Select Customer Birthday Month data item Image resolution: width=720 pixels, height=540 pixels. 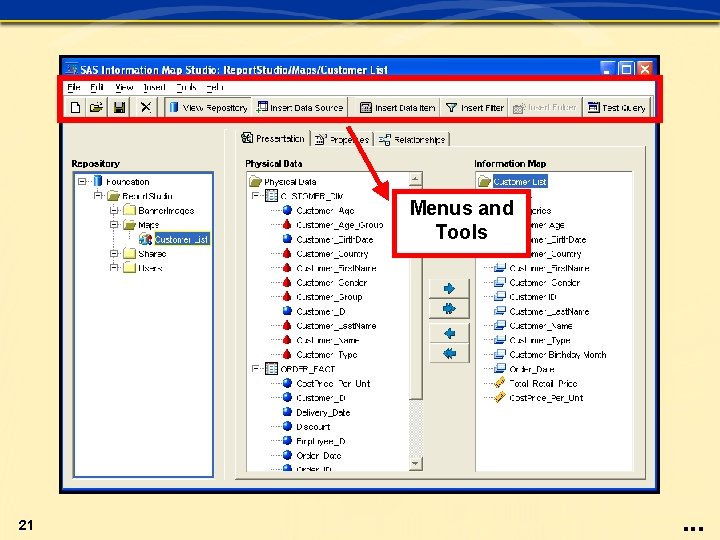pos(557,355)
